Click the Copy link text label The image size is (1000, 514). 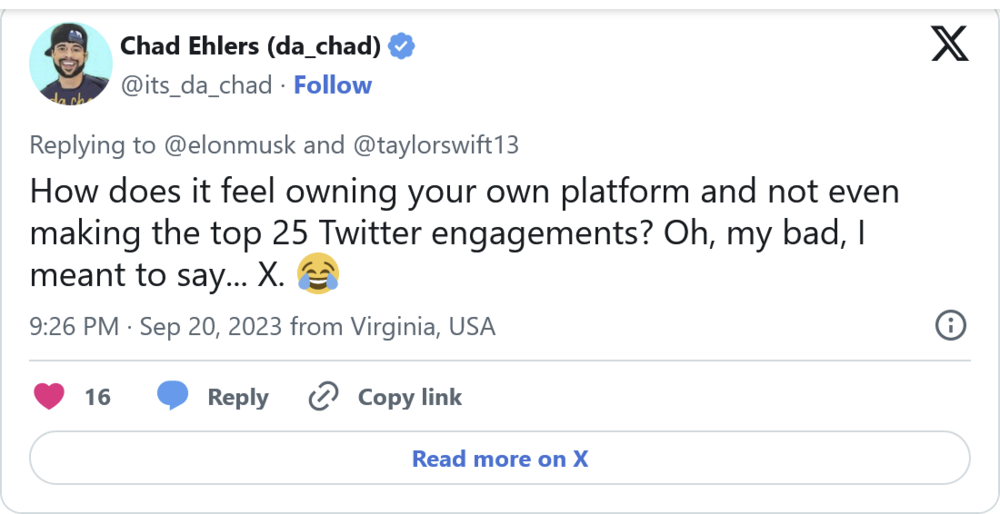pos(410,397)
